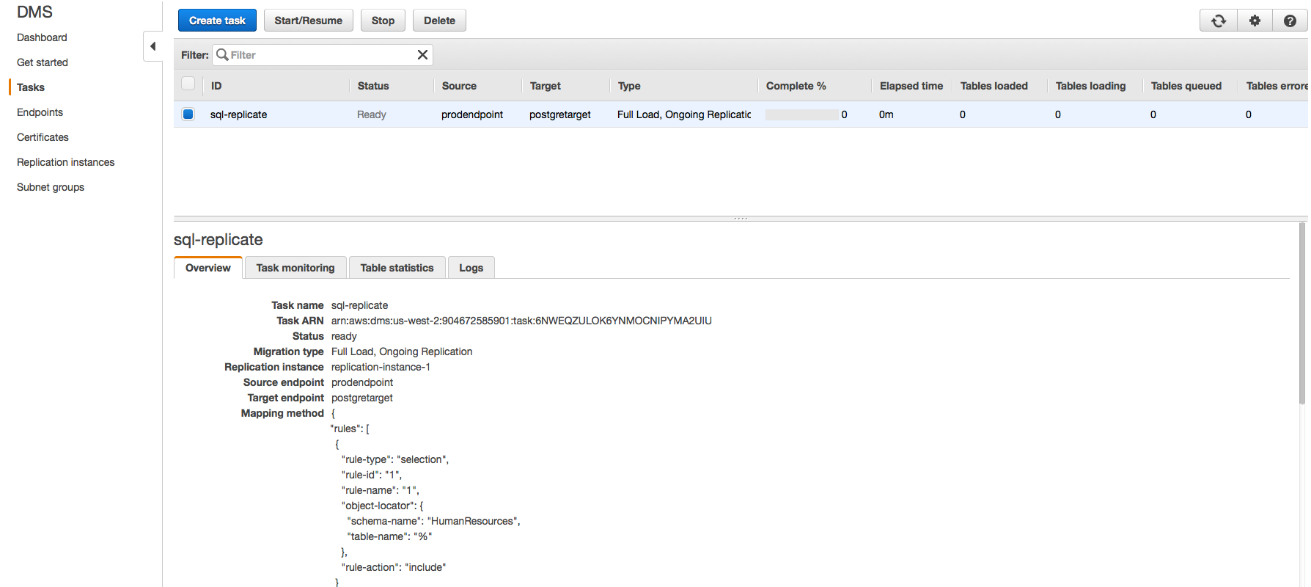Open the Dashboard section
The width and height of the screenshot is (1311, 587).
(x=41, y=37)
